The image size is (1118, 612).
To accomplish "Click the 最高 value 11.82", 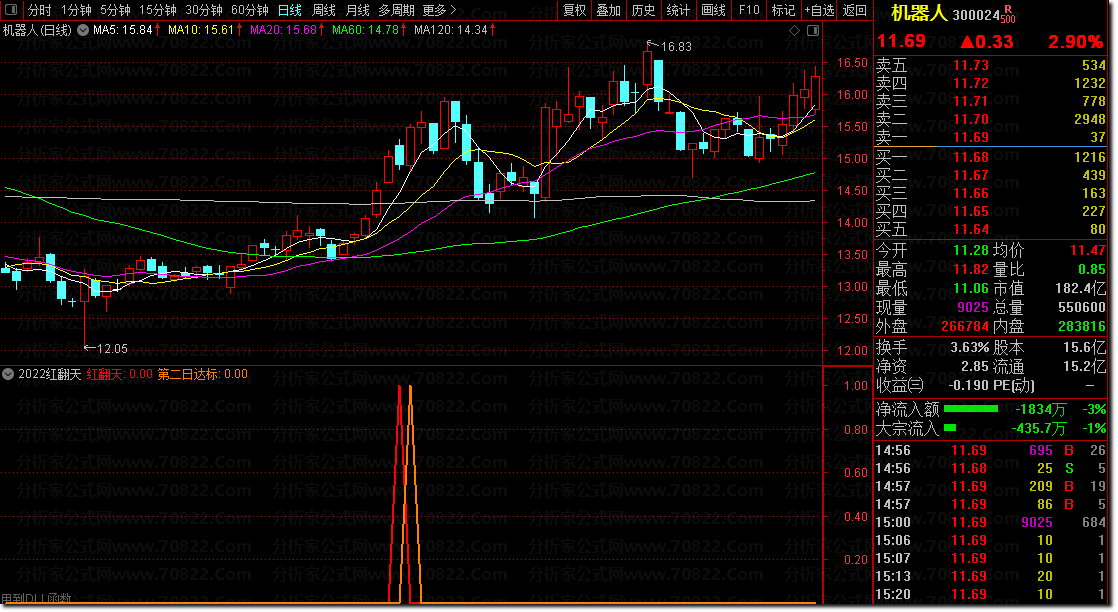I will (971, 270).
